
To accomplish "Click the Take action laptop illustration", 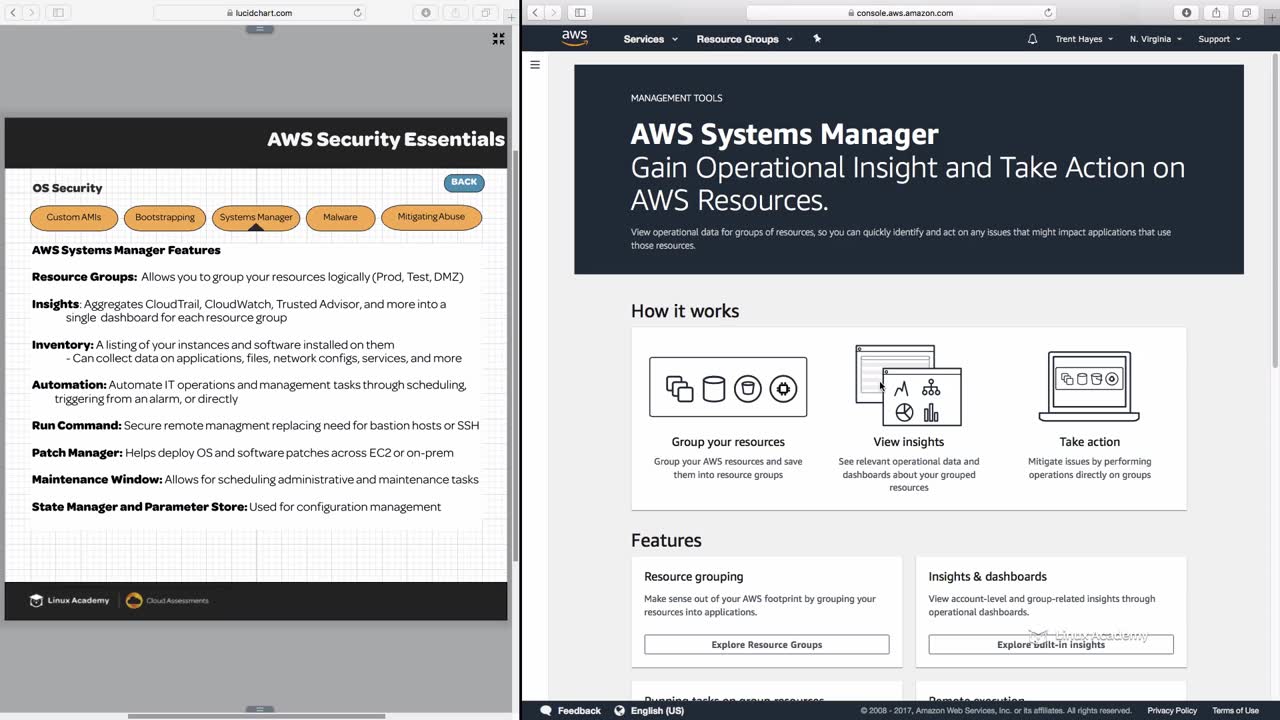I will tap(1089, 386).
